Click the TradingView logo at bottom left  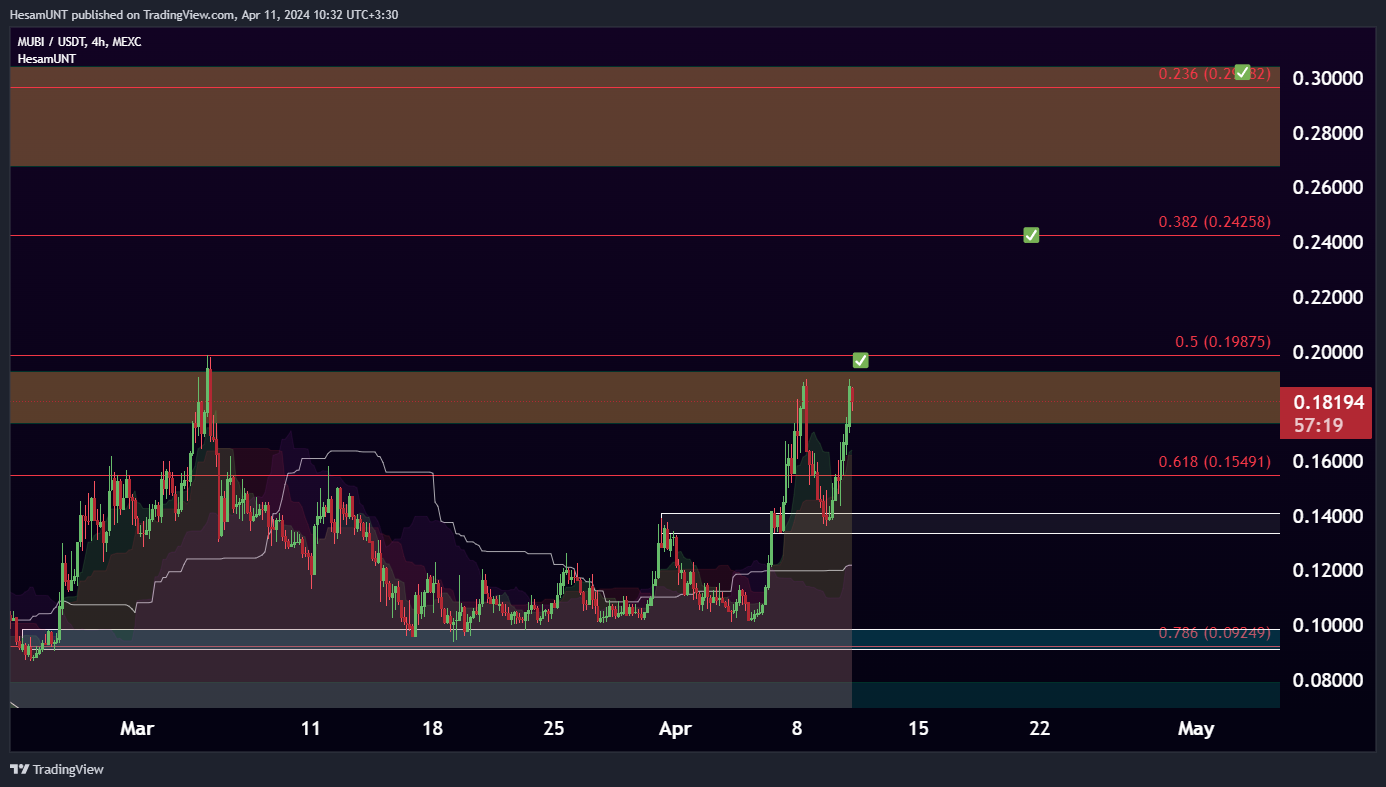click(56, 769)
